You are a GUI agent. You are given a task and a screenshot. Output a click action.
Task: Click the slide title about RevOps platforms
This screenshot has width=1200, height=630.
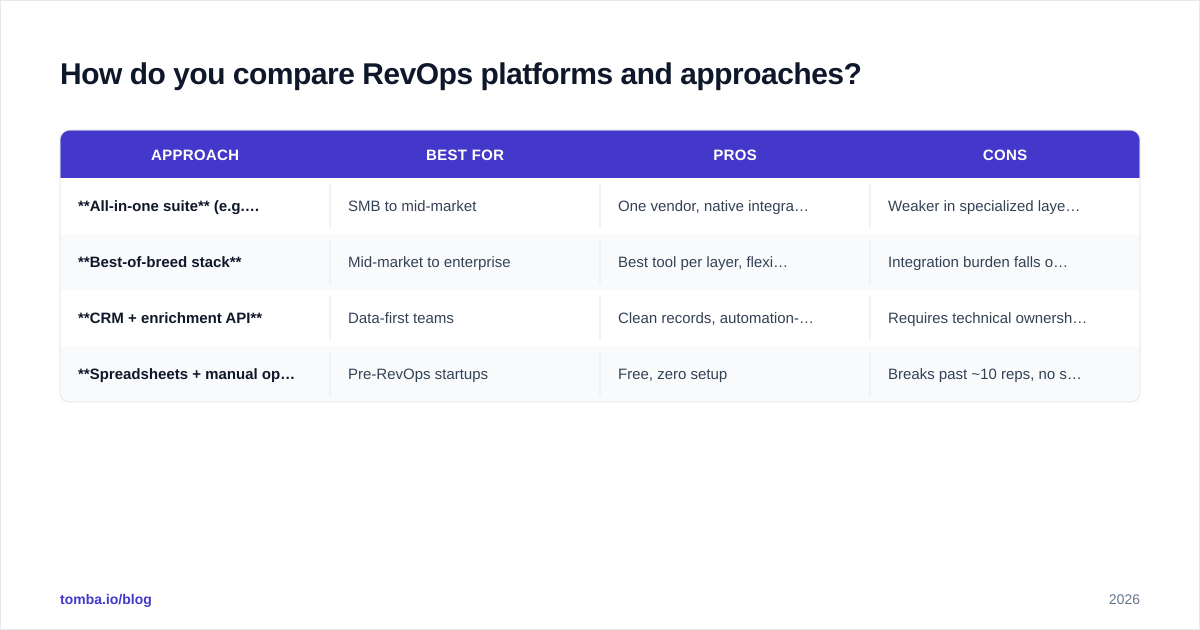pyautogui.click(x=460, y=74)
